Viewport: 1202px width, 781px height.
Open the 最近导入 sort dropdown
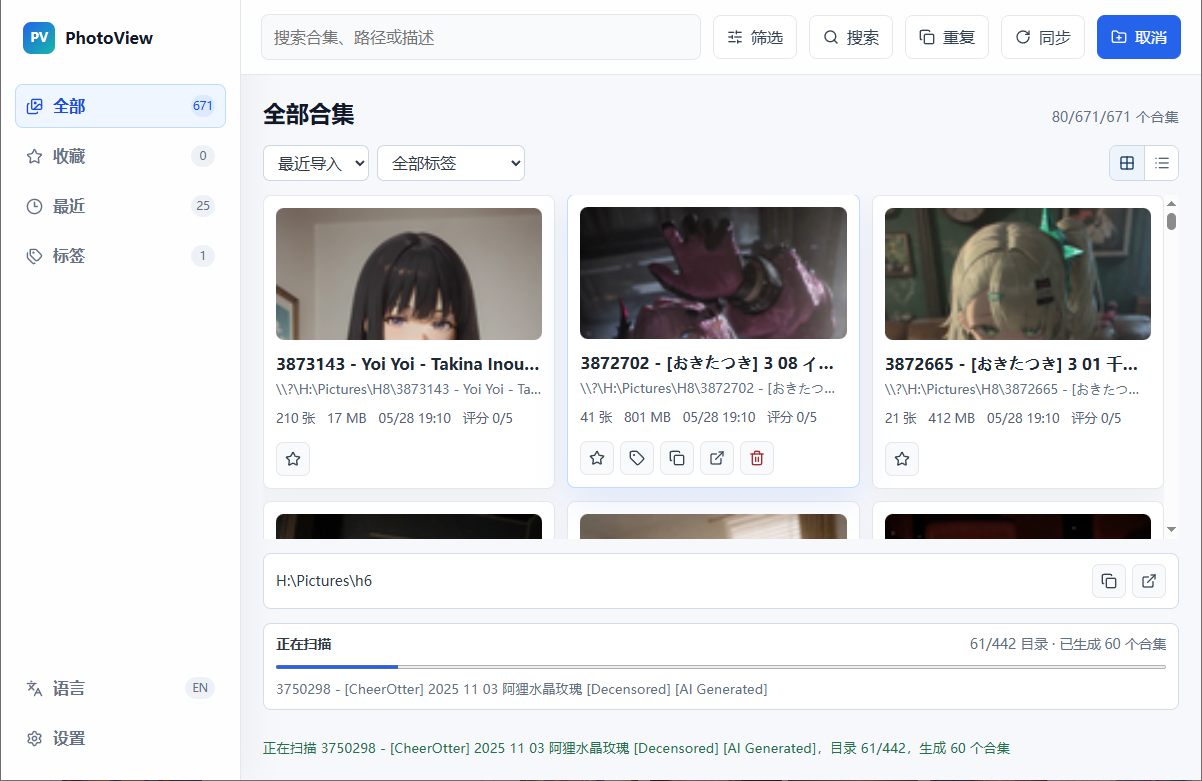click(x=316, y=163)
